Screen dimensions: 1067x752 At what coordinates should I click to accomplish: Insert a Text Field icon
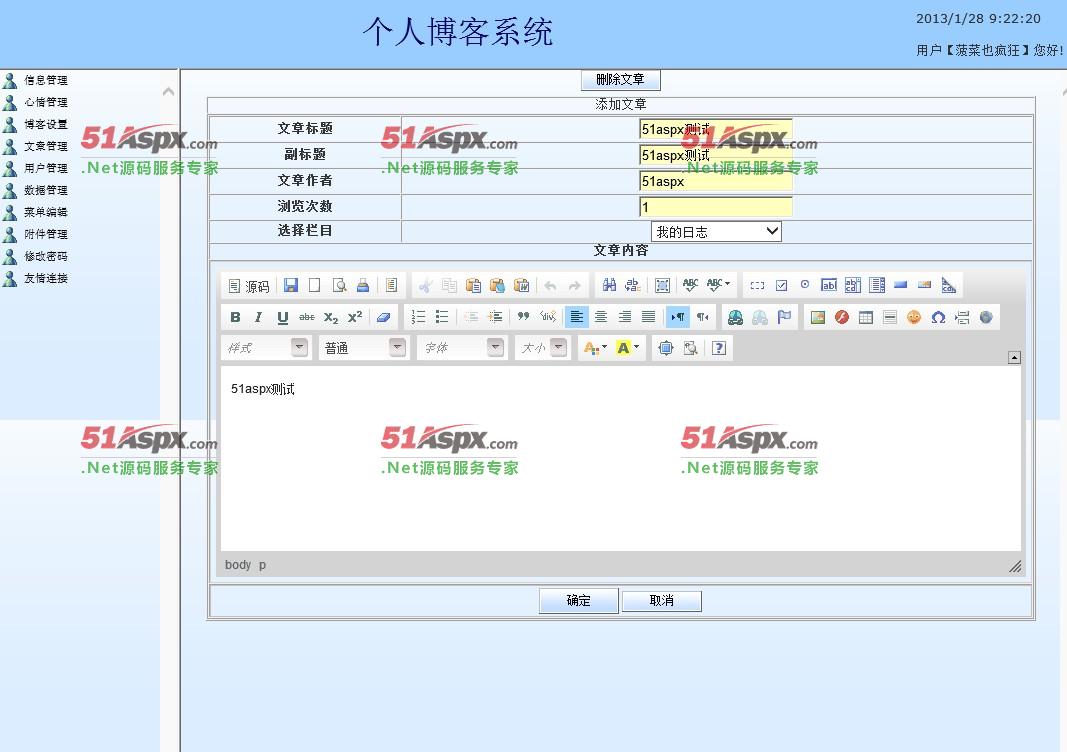point(829,285)
